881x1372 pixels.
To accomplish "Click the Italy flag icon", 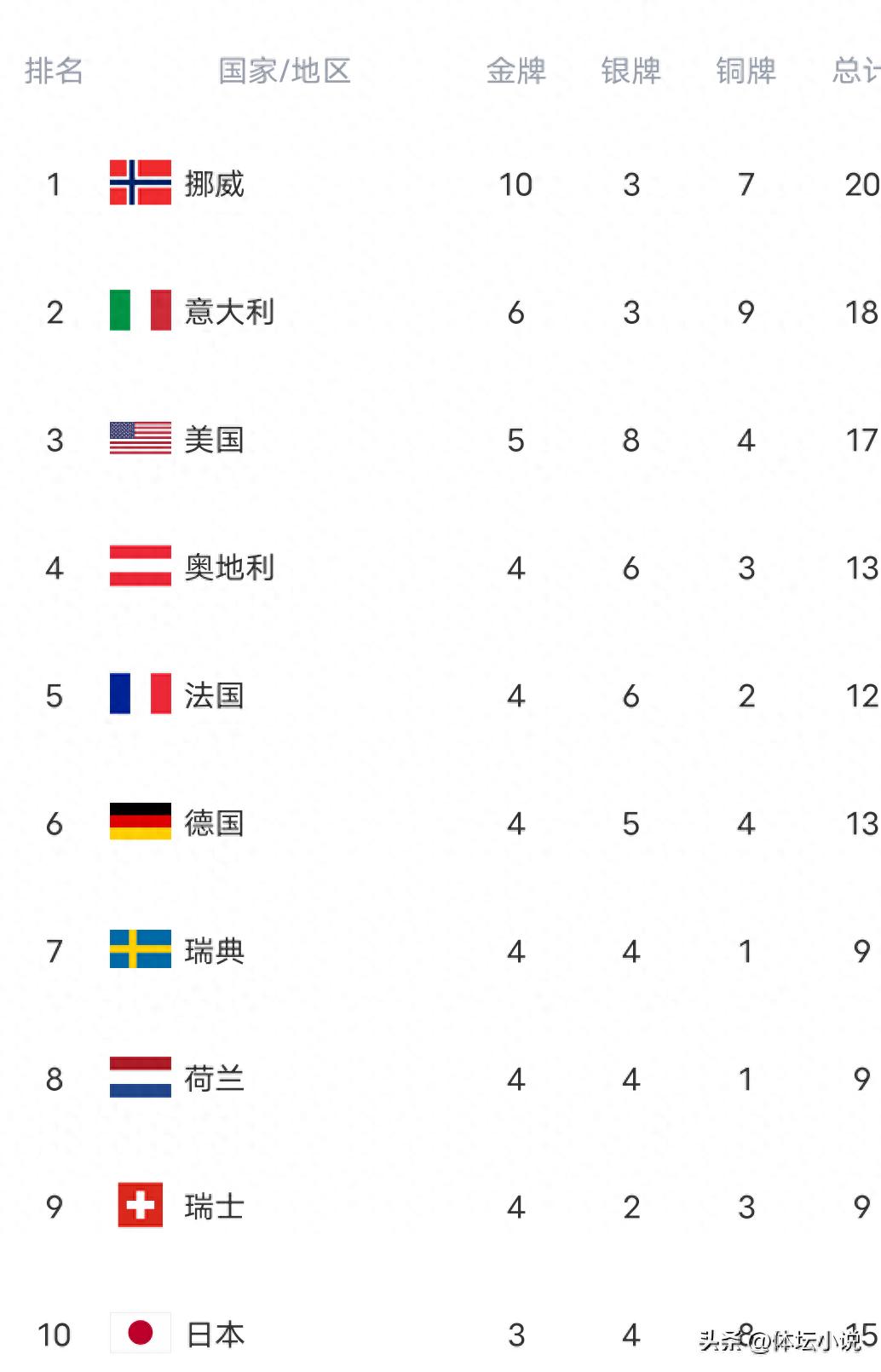I will (x=140, y=311).
